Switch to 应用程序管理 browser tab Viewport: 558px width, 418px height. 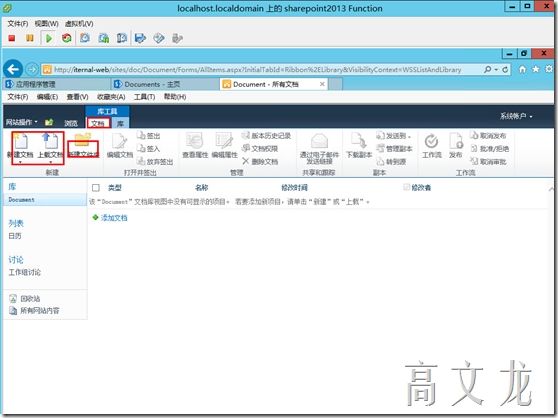[57, 84]
